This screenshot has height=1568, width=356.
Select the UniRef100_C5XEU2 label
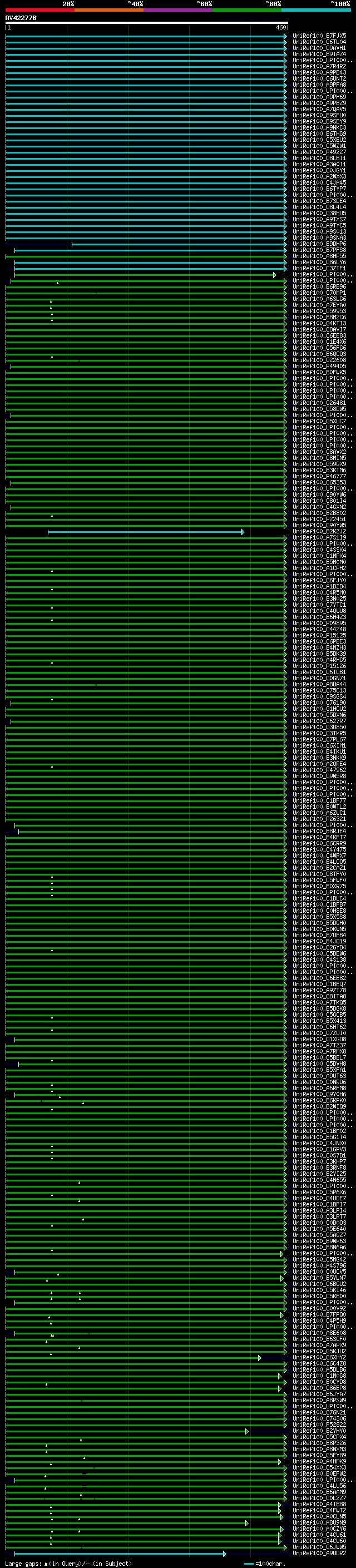319,140
